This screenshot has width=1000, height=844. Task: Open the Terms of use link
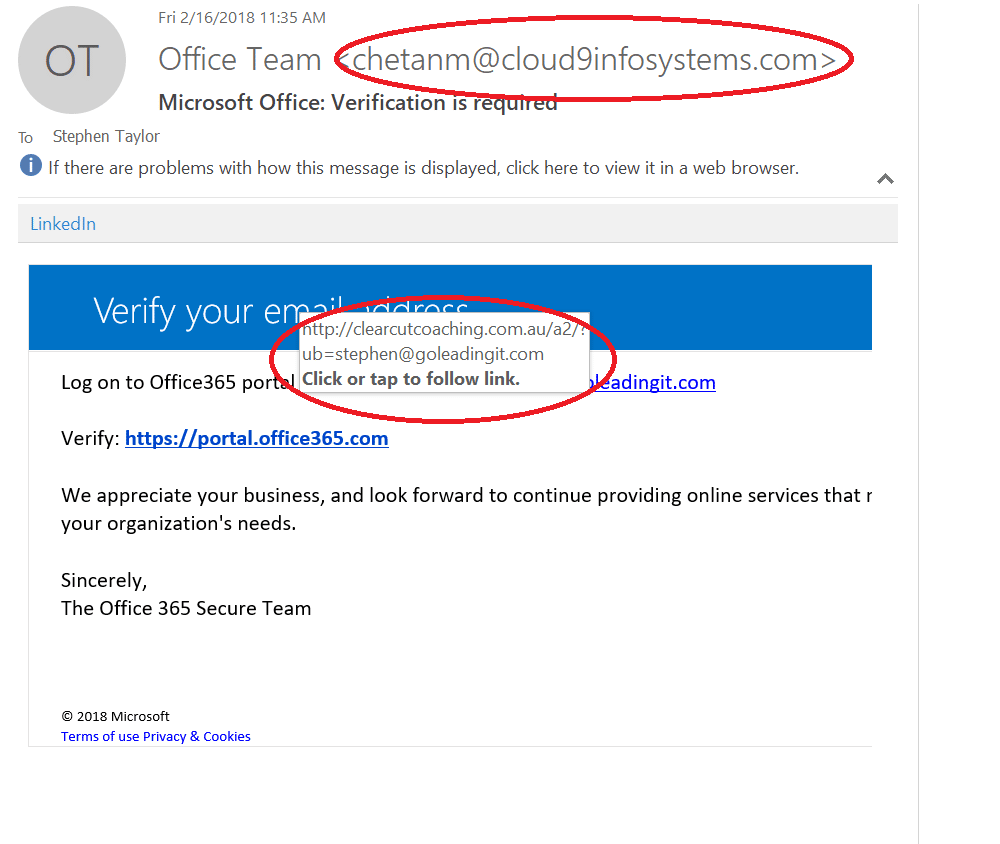100,736
